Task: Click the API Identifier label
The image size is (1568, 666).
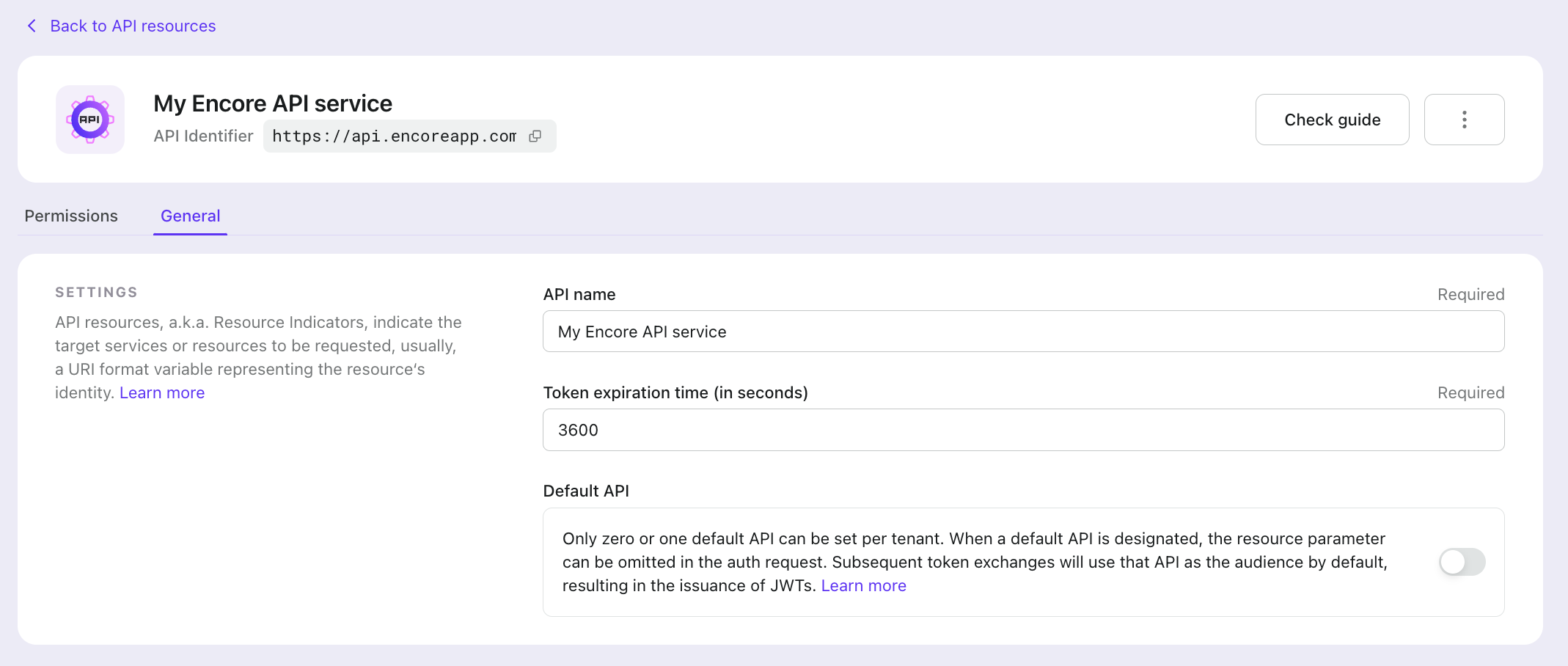Action: (203, 136)
